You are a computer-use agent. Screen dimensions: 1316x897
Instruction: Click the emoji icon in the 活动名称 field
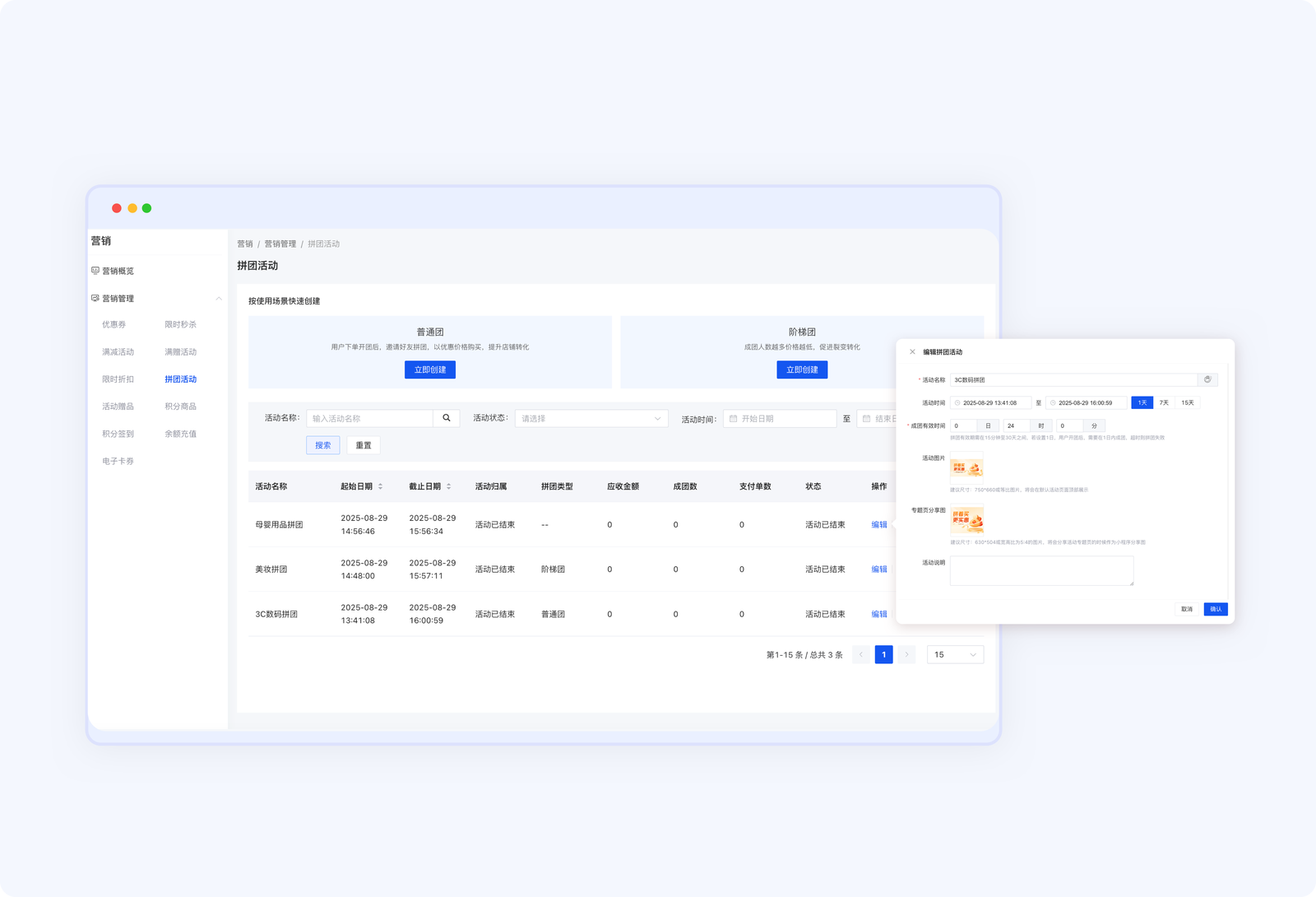(x=1207, y=380)
